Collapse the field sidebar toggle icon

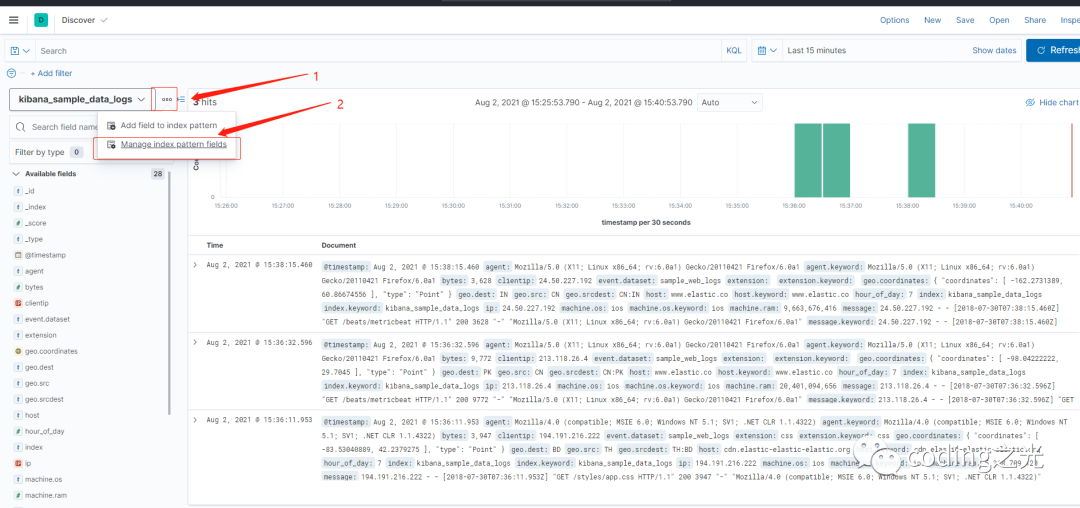181,99
